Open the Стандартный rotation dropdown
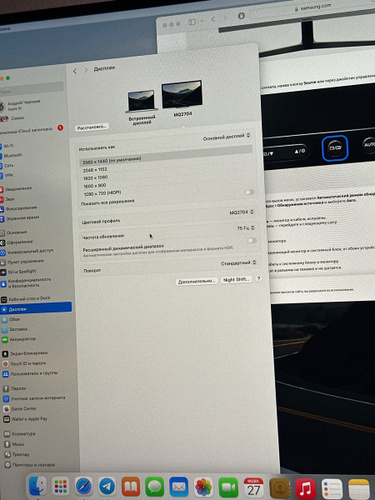Image resolution: width=375 pixels, height=500 pixels. [x=238, y=263]
